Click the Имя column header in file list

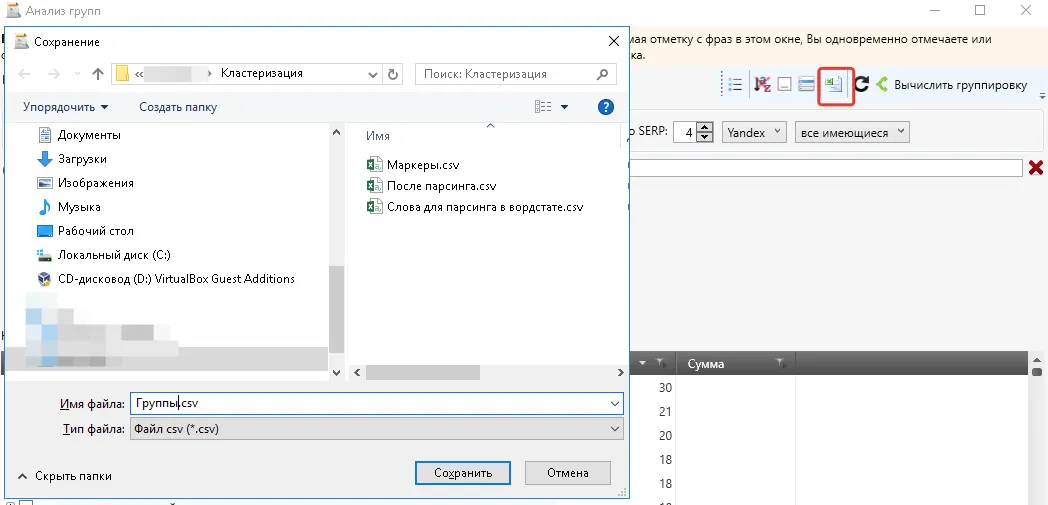(378, 136)
